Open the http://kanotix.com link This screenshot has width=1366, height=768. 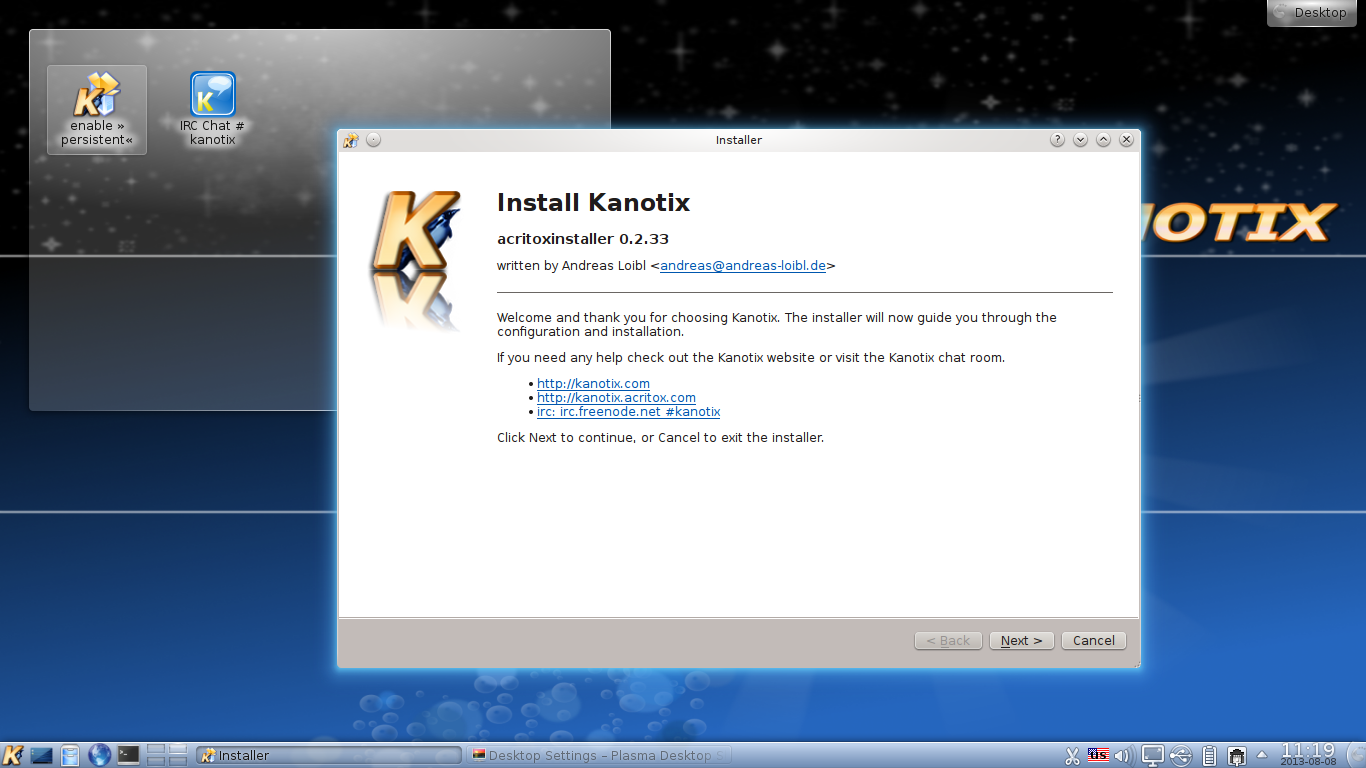[x=593, y=383]
